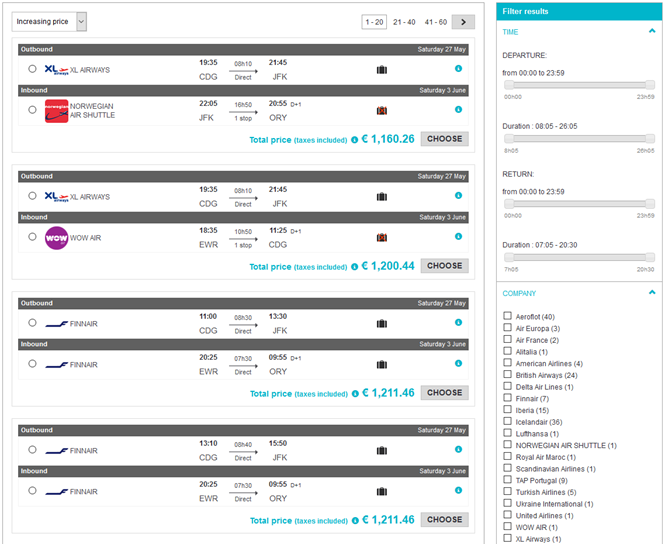This screenshot has height=544, width=665.
Task: Select the XL Airways 19:35 outbound radio in first result
Action: [33, 69]
